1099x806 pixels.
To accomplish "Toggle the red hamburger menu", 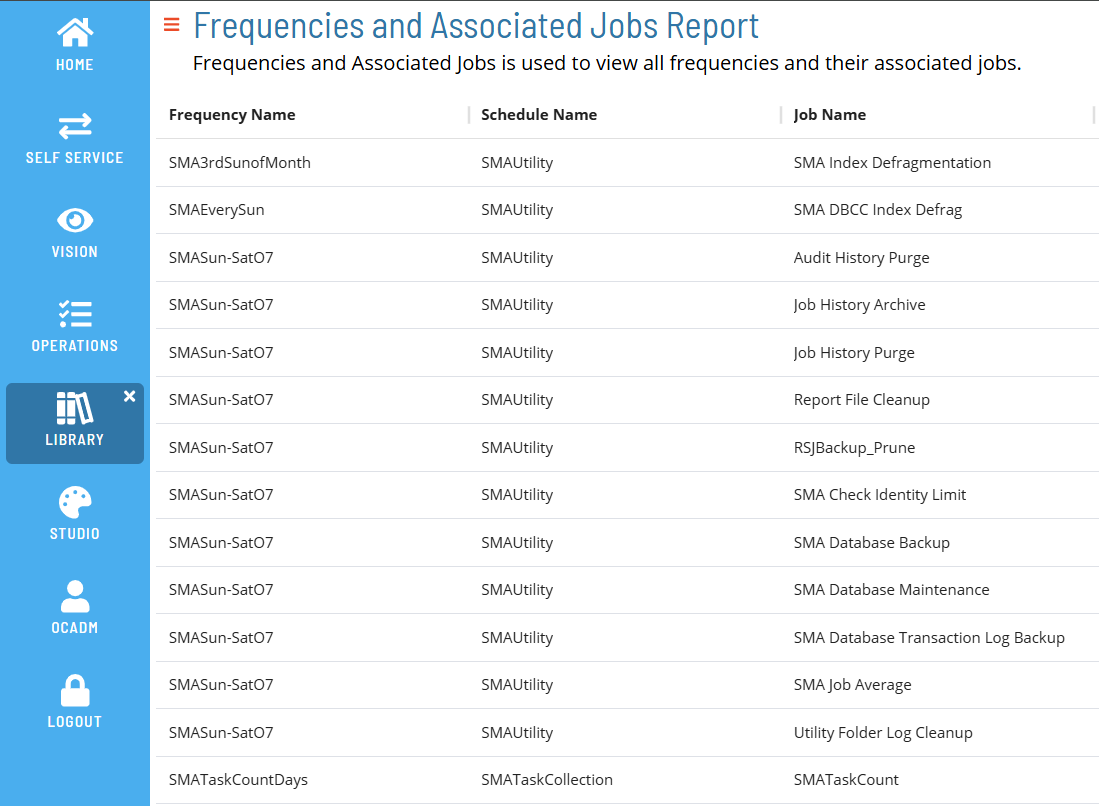I will coord(171,25).
